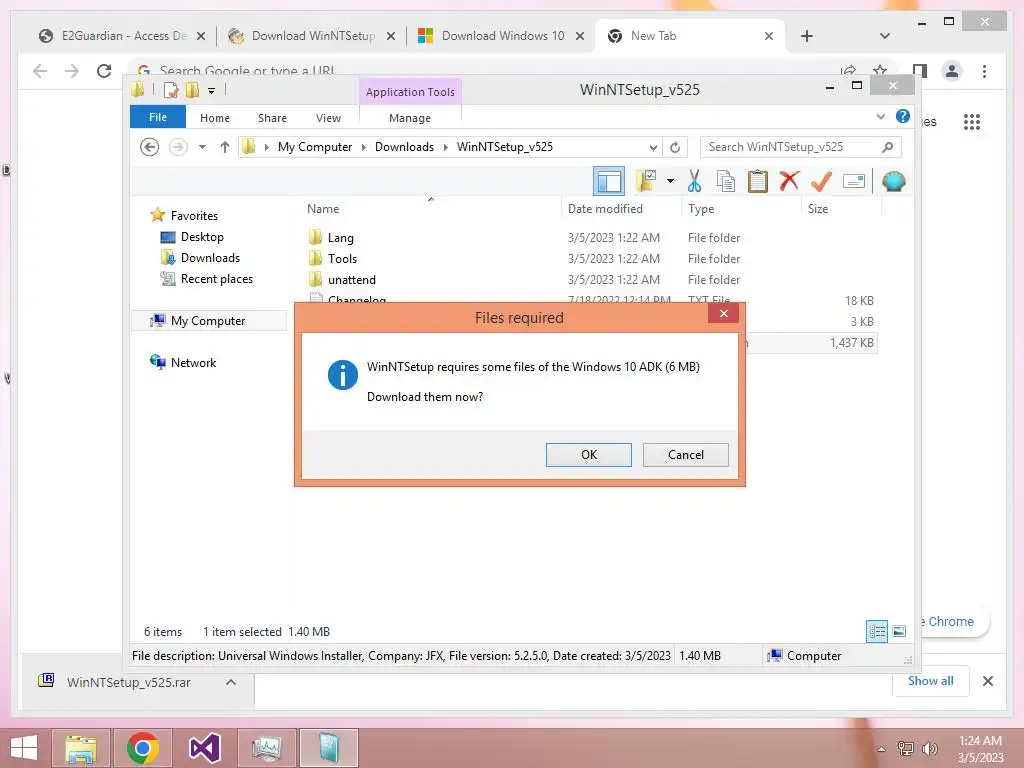The height and width of the screenshot is (768, 1024).
Task: Select Network in navigation pane
Action: 193,362
